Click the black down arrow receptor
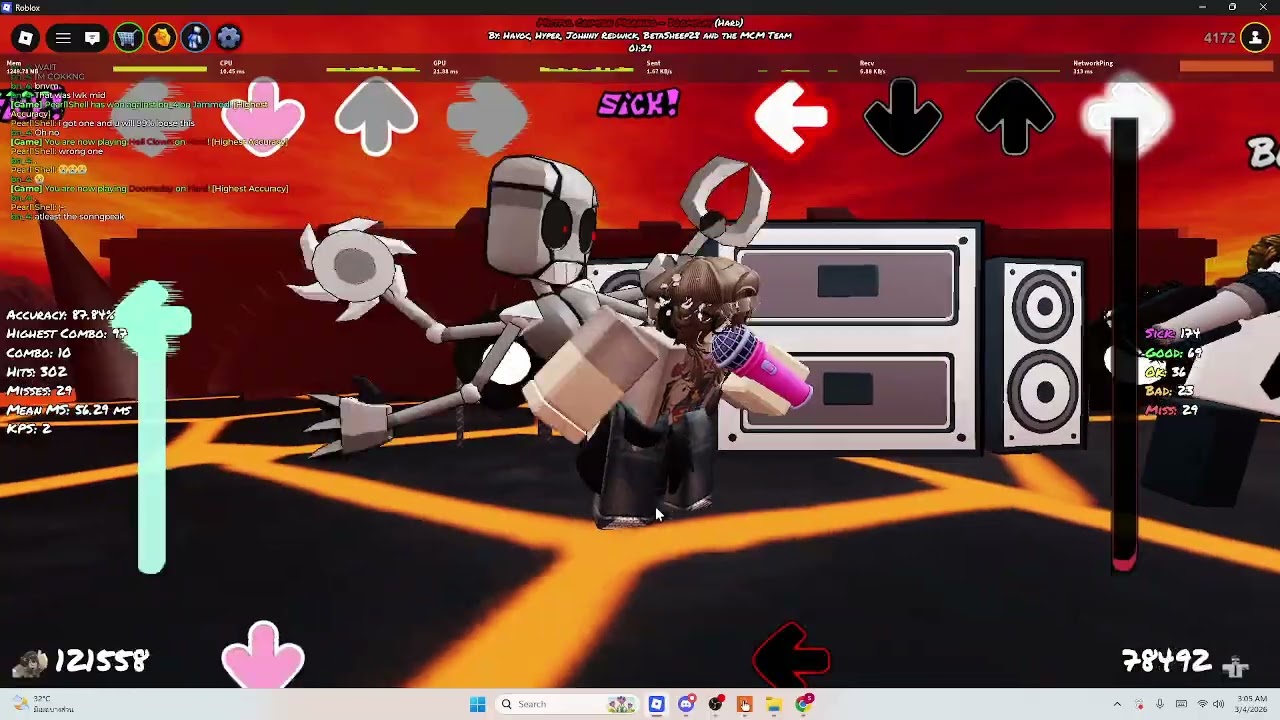 tap(903, 118)
